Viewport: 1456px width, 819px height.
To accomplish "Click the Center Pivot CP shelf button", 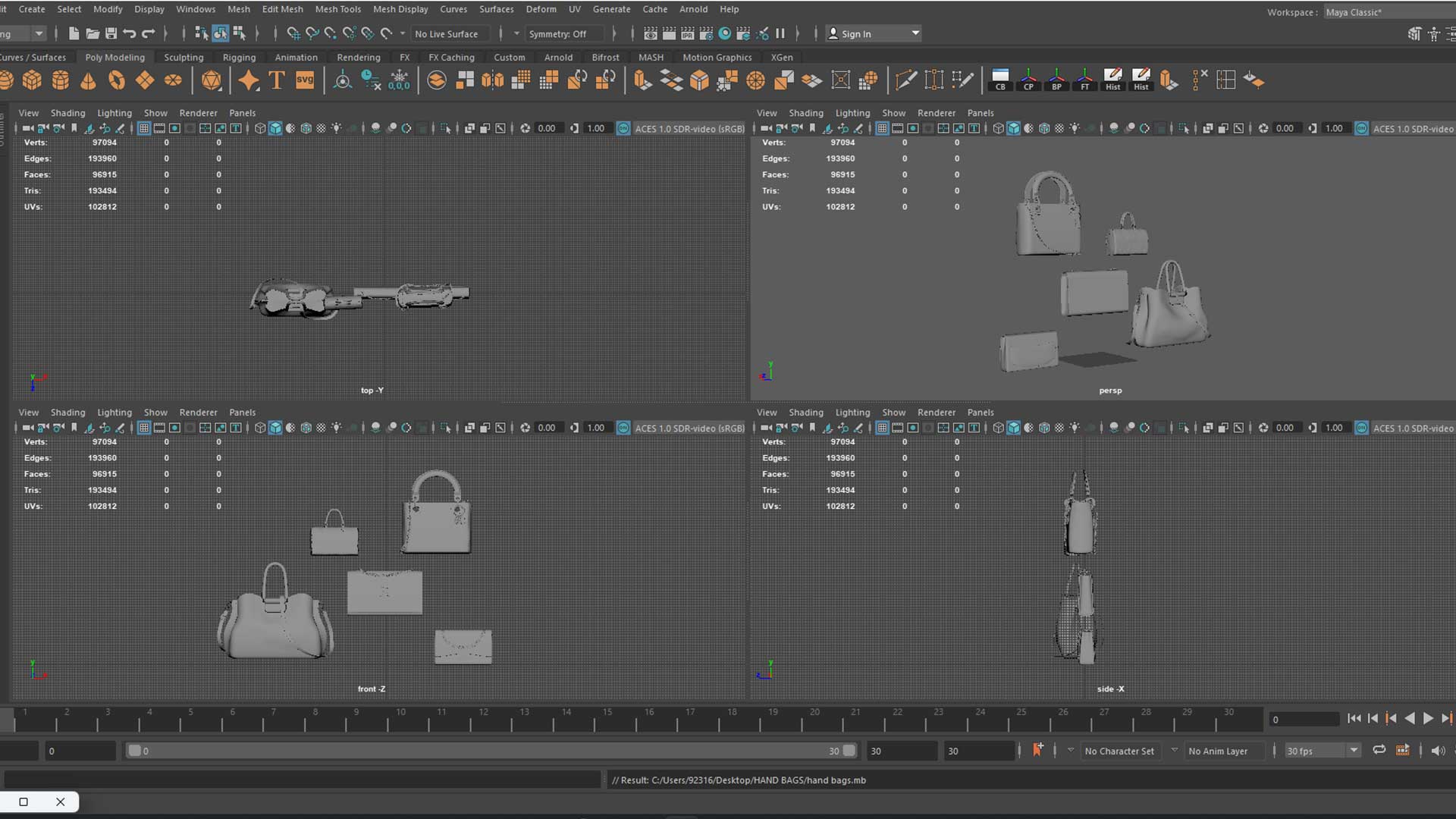I will pyautogui.click(x=1028, y=80).
